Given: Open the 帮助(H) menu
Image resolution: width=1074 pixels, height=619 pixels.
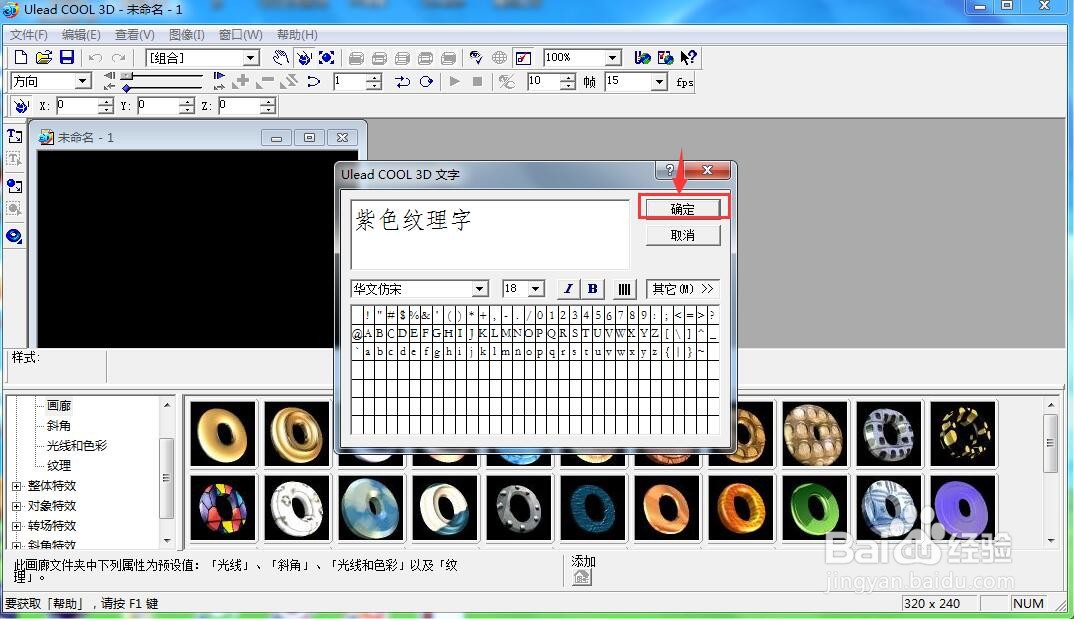Looking at the screenshot, I should tap(297, 34).
